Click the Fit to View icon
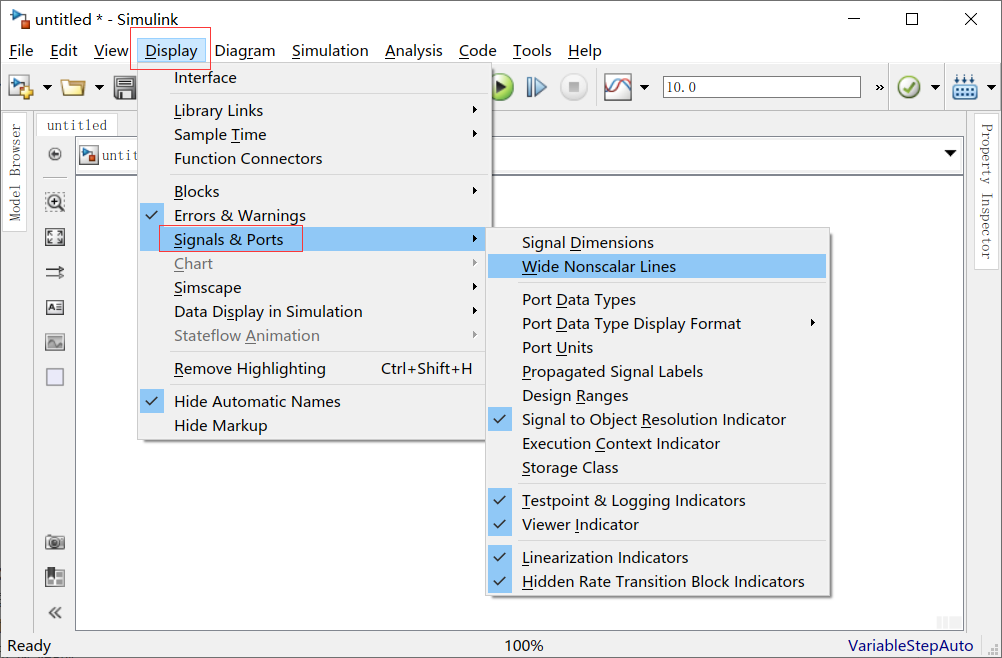Image resolution: width=1002 pixels, height=658 pixels. [x=55, y=238]
